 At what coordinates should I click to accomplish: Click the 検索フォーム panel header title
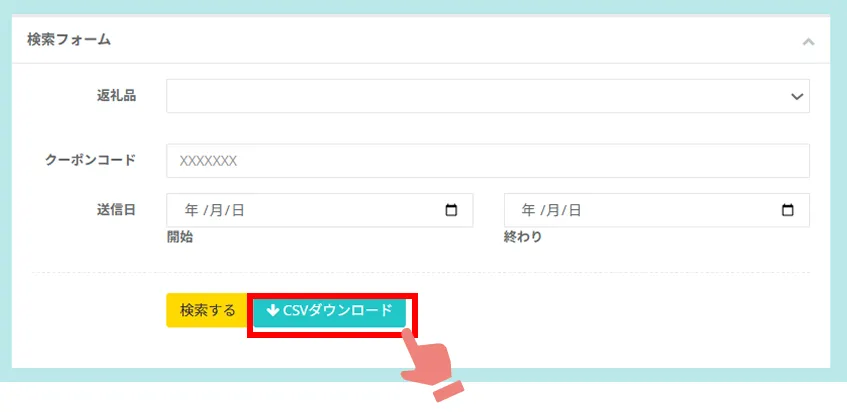[69, 39]
